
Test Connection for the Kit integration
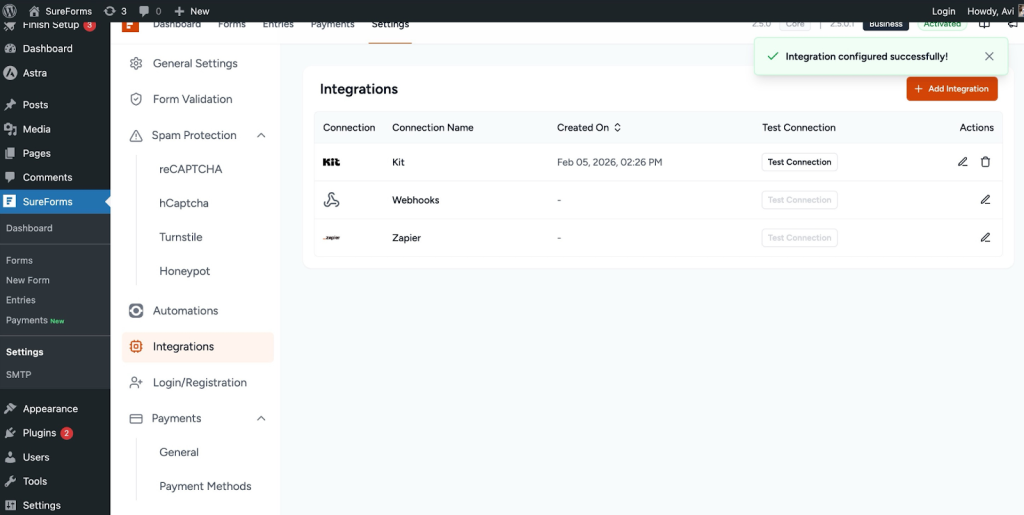coord(799,162)
